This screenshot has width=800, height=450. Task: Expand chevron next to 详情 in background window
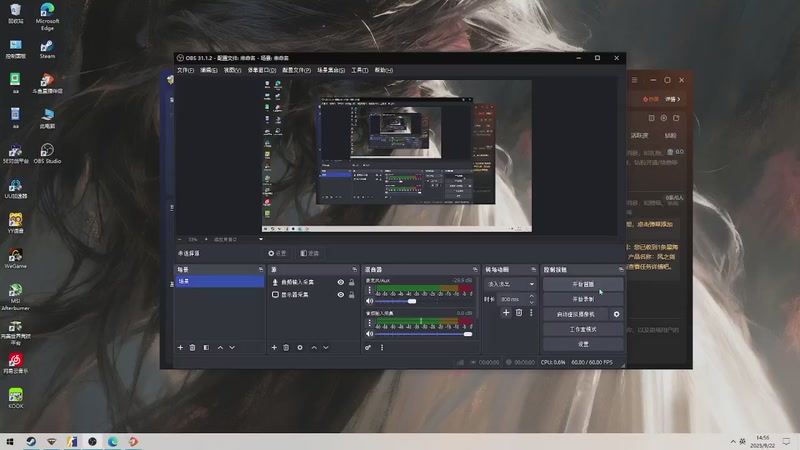point(679,99)
